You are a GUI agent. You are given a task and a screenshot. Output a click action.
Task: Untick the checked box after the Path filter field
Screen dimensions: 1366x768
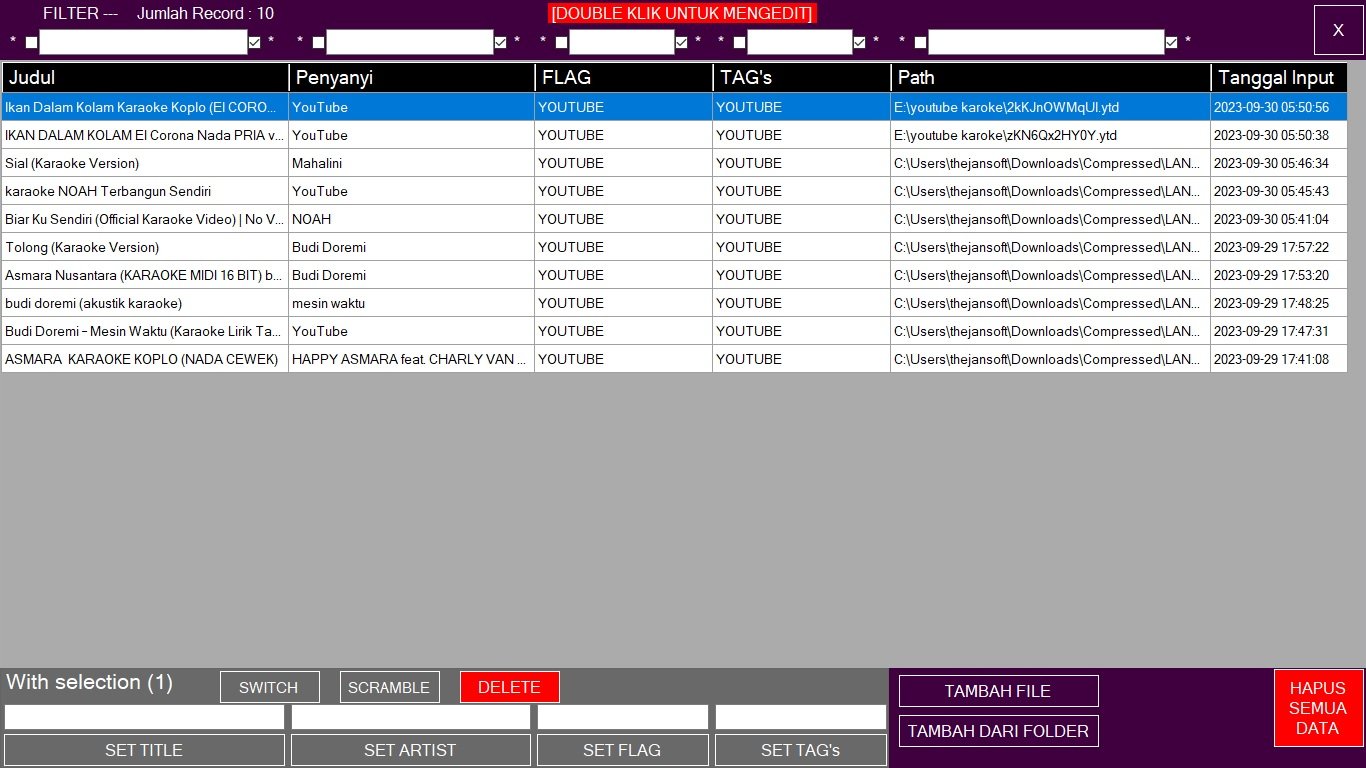[1171, 42]
